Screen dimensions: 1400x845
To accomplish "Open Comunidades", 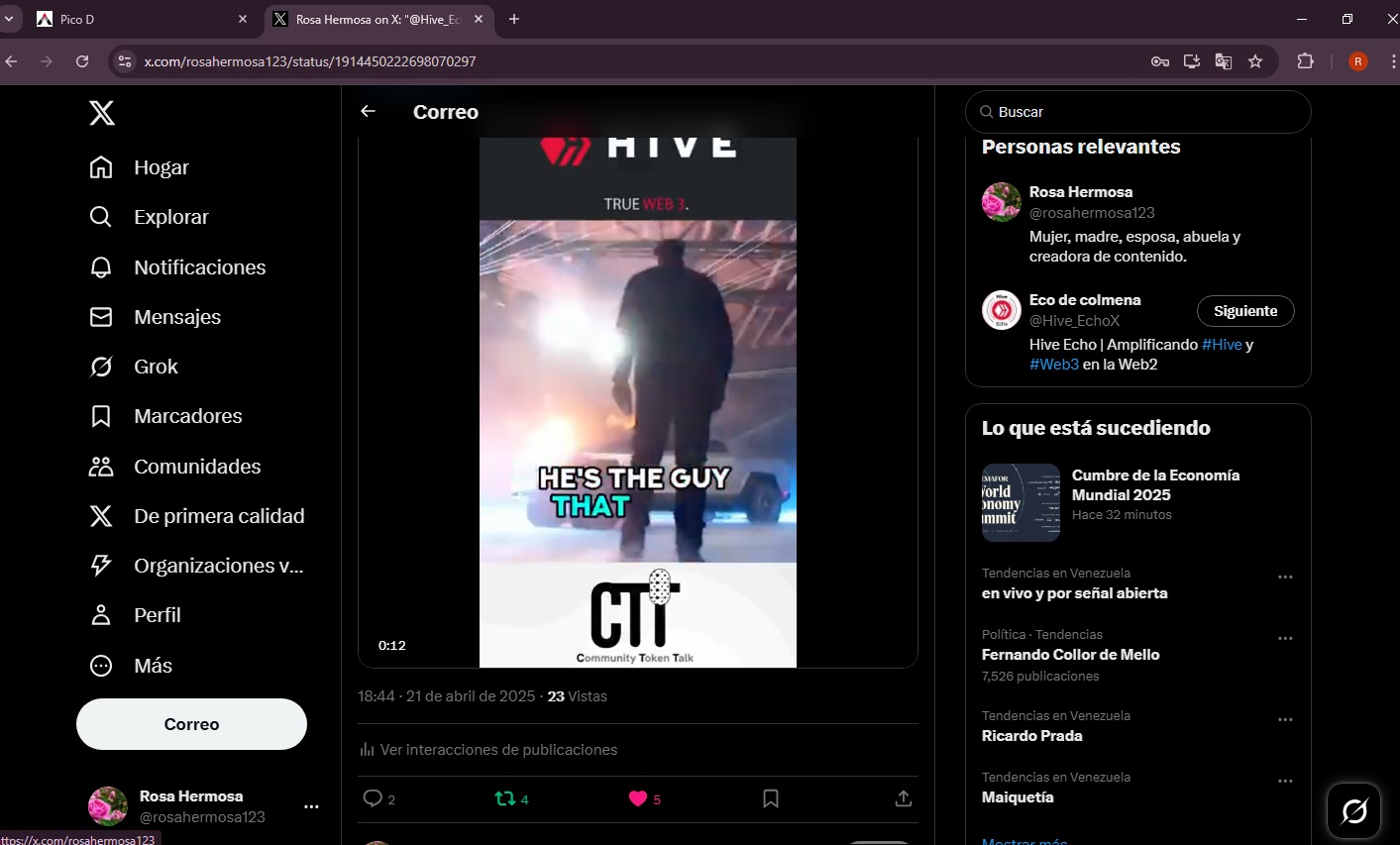I will coord(175,467).
